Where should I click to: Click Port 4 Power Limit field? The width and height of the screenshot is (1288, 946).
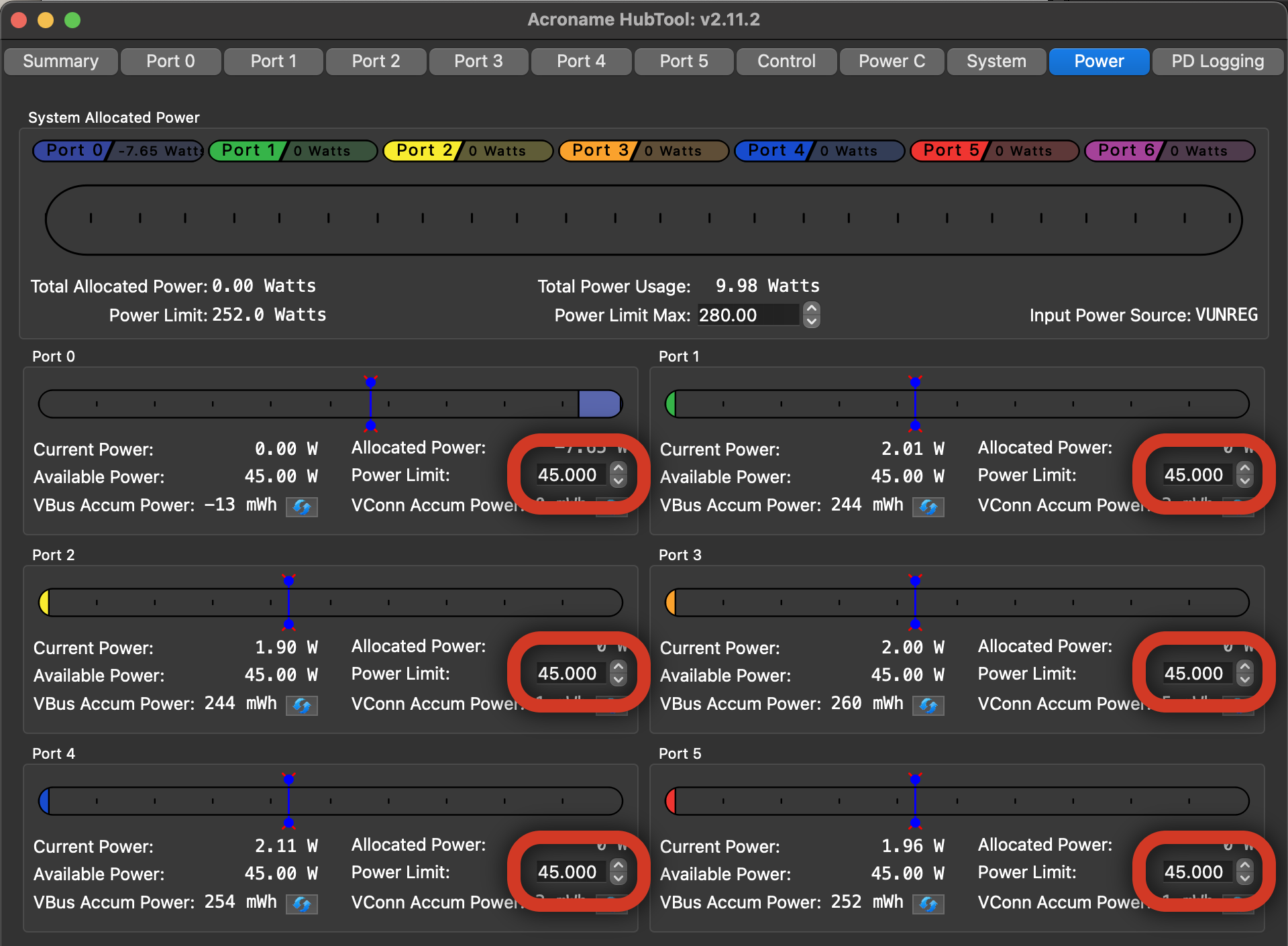(571, 872)
